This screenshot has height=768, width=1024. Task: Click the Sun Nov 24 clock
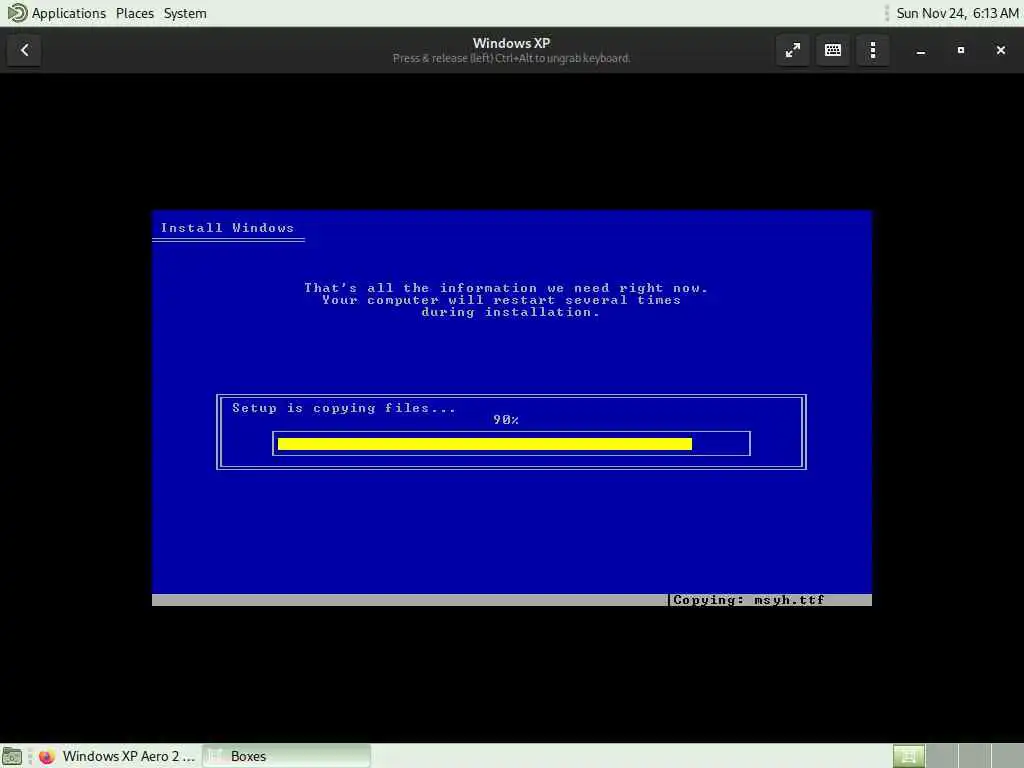point(957,13)
